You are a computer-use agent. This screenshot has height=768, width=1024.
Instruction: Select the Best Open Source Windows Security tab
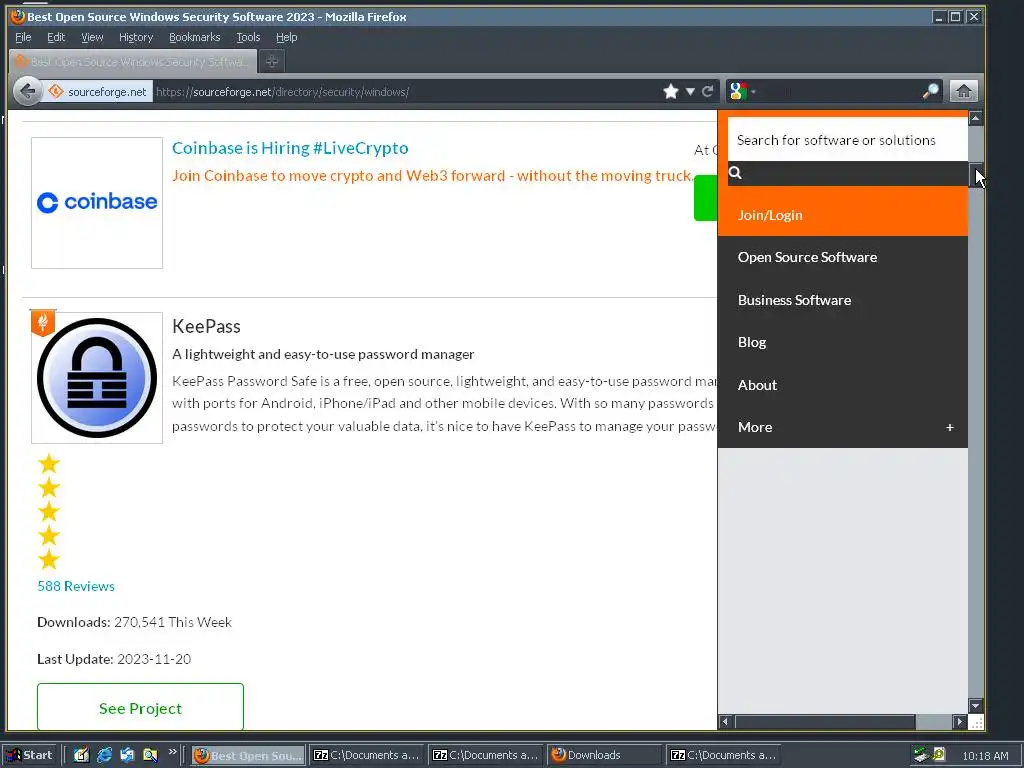[x=133, y=61]
